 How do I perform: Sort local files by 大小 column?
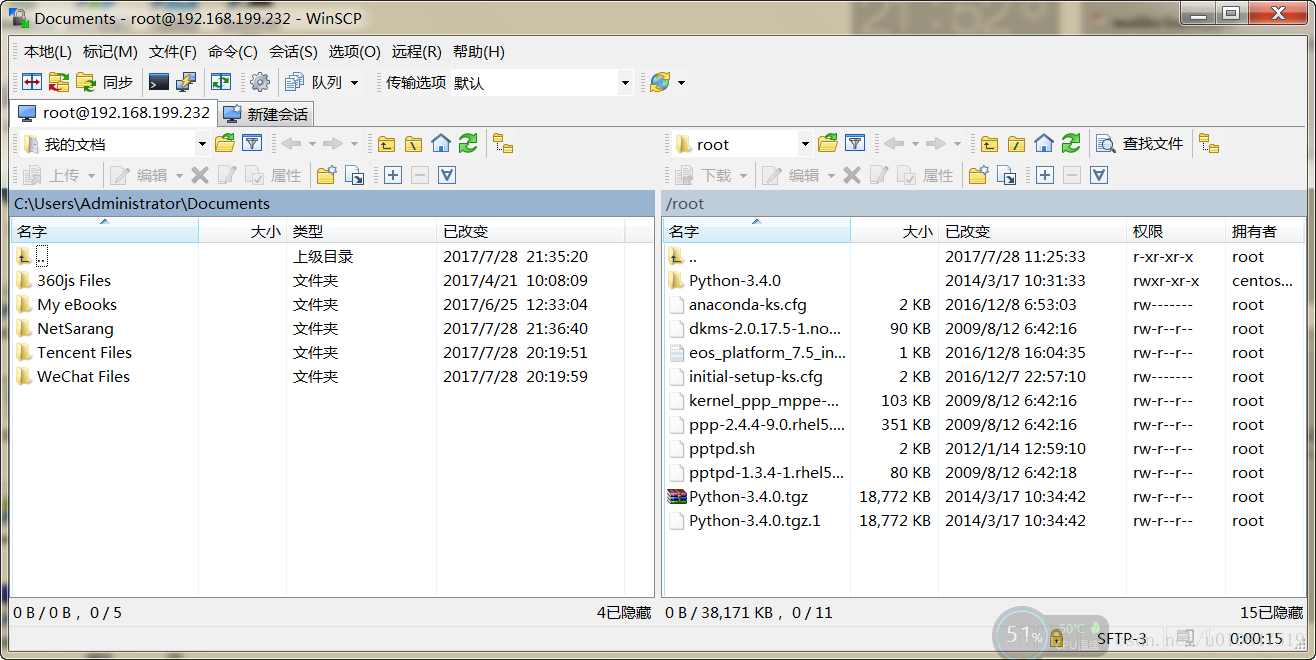[x=242, y=231]
